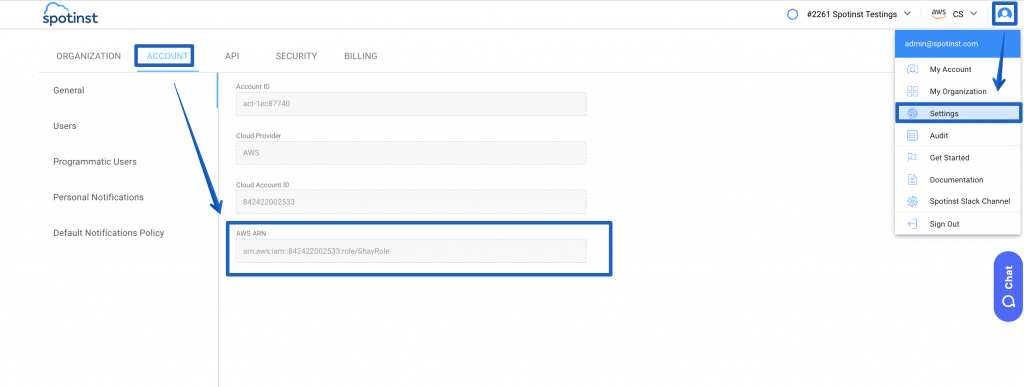This screenshot has height=387, width=1024.
Task: Click the organization circle icon beside #2261
Action: point(793,14)
